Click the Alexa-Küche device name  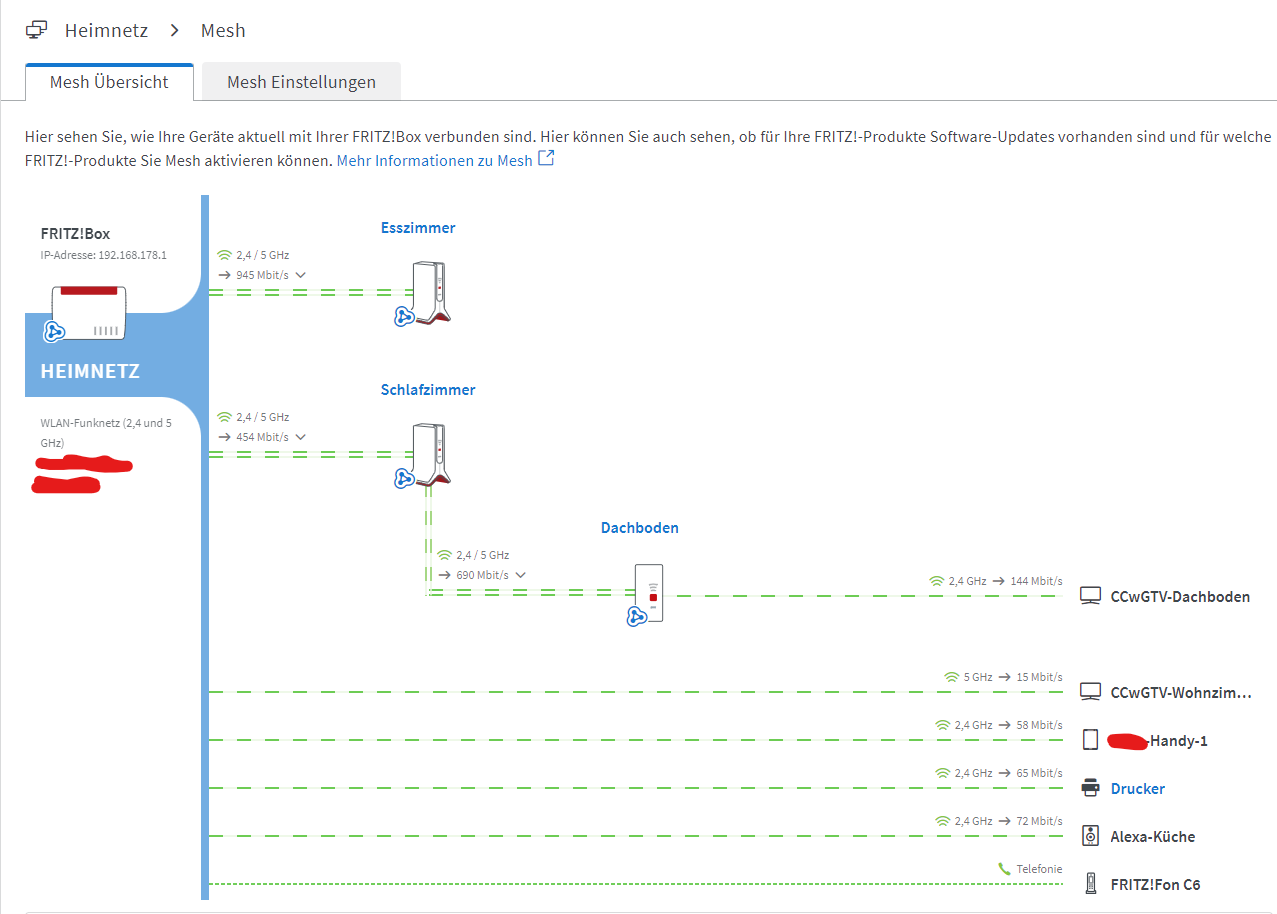click(1153, 837)
